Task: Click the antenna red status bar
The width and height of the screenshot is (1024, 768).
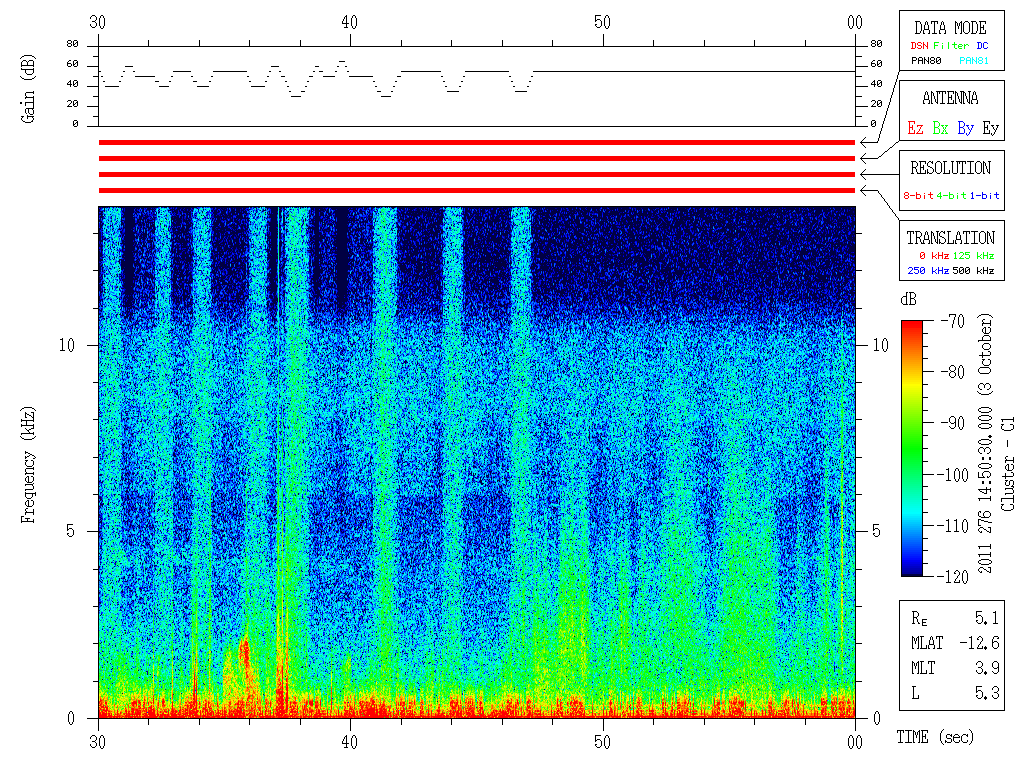Action: (477, 159)
